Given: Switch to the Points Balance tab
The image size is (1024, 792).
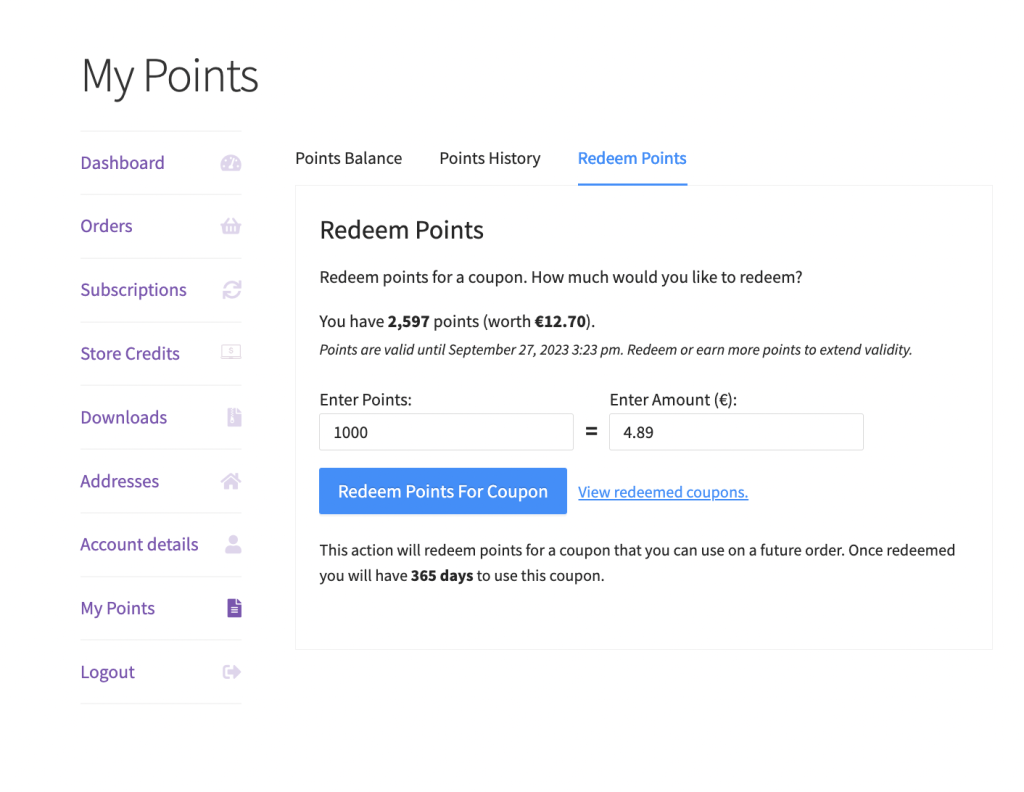Looking at the screenshot, I should coord(348,158).
